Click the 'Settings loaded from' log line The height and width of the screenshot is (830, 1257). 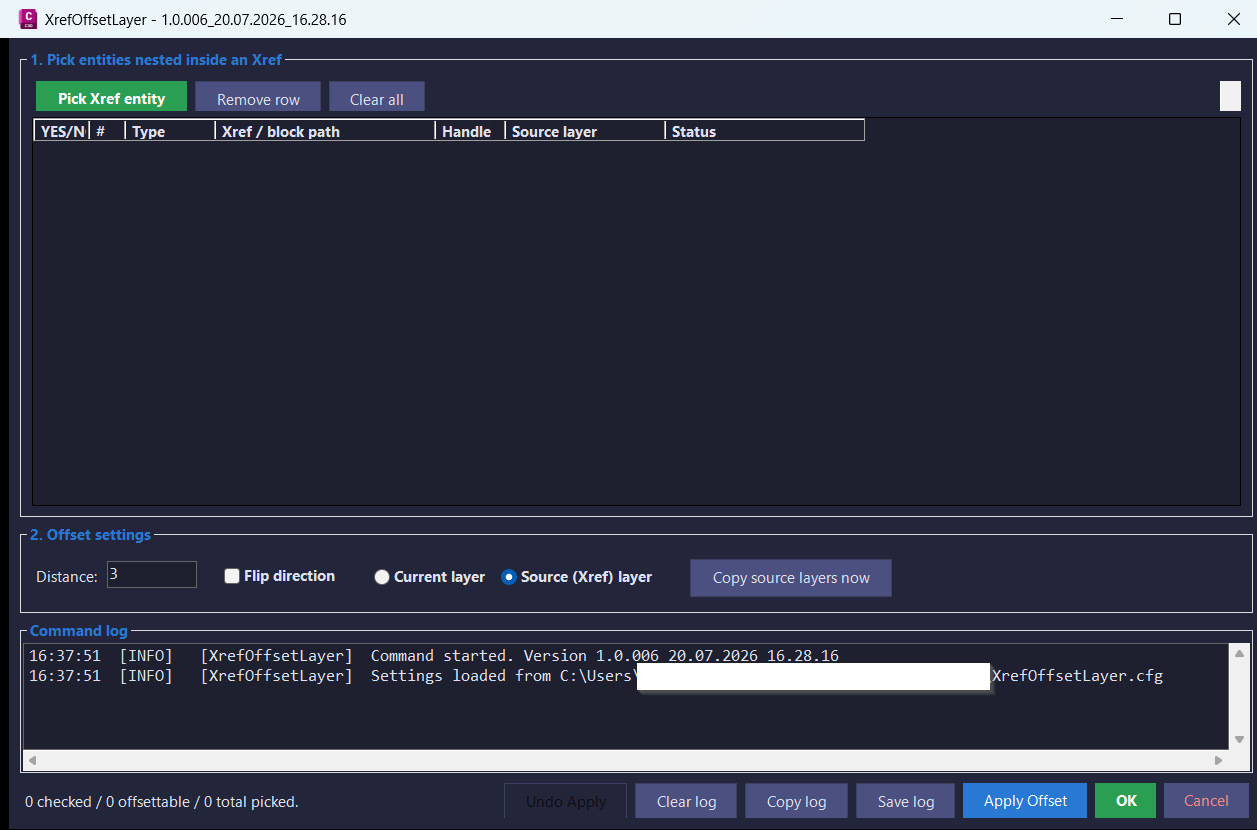[x=596, y=676]
